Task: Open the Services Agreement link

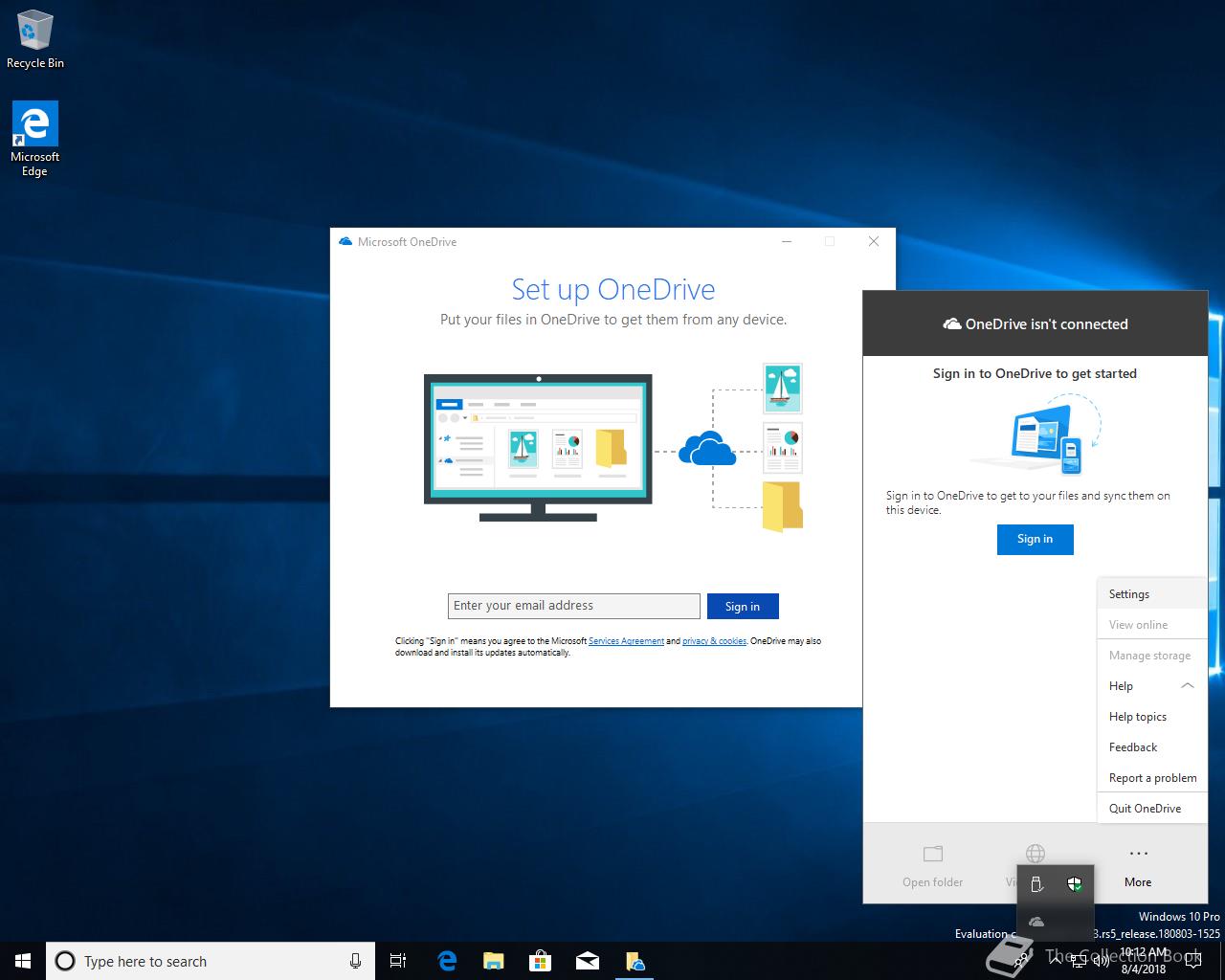Action: (x=626, y=641)
